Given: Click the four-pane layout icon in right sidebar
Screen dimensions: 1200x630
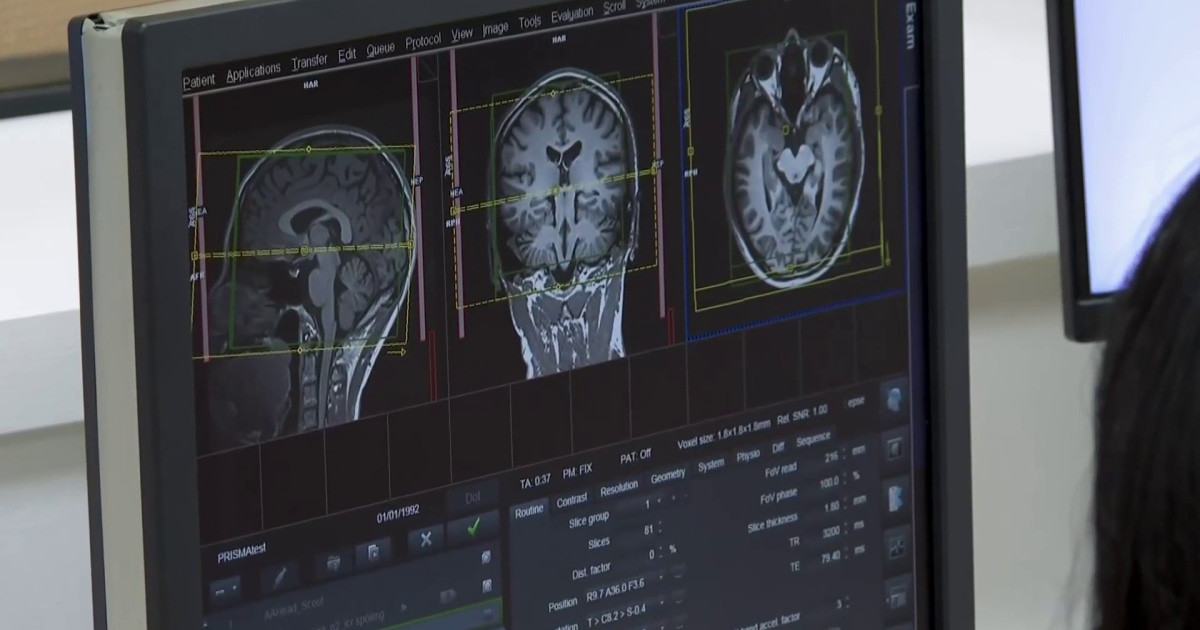Looking at the screenshot, I should coord(898,548).
